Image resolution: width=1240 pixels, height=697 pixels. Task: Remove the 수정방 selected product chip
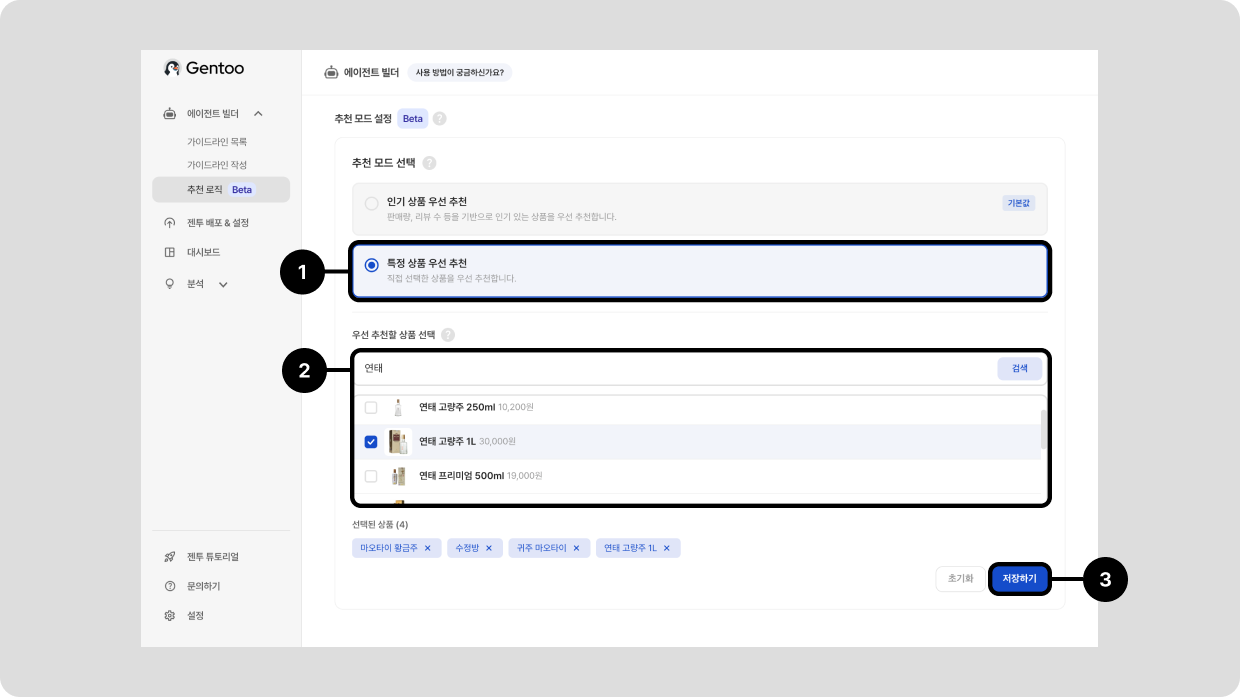click(489, 548)
